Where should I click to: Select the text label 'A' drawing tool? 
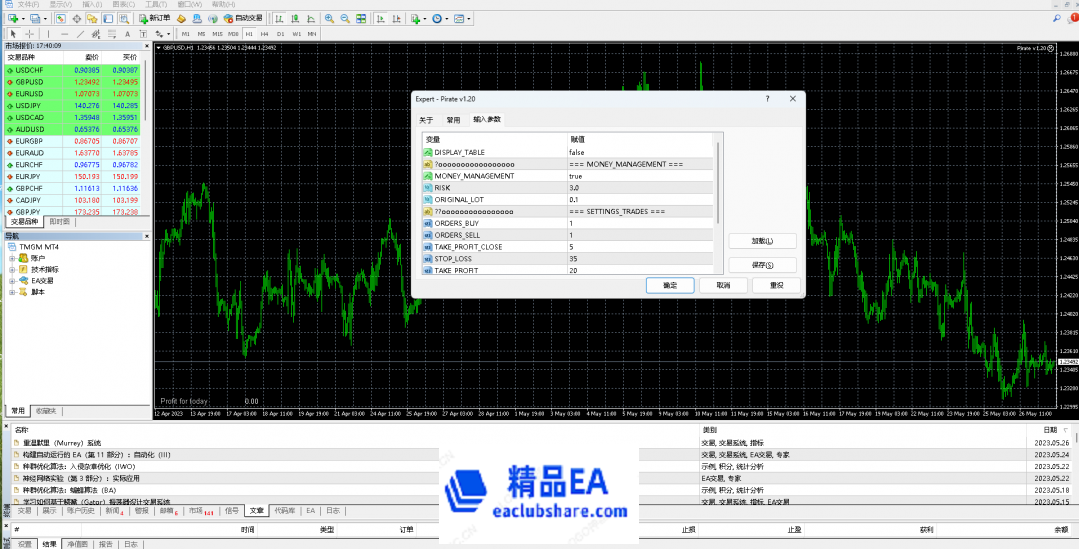click(x=129, y=33)
